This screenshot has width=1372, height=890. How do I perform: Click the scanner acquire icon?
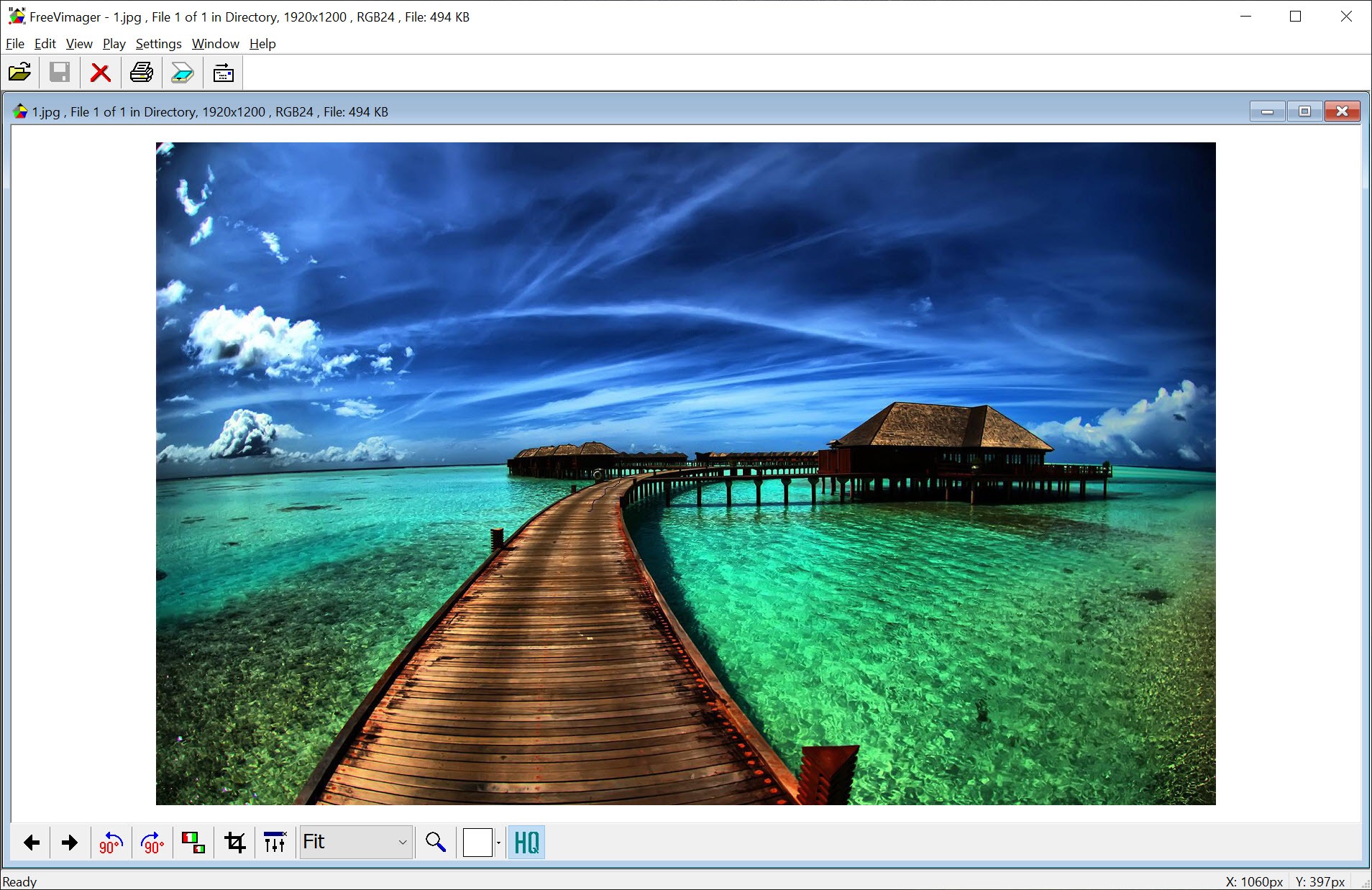(x=182, y=73)
